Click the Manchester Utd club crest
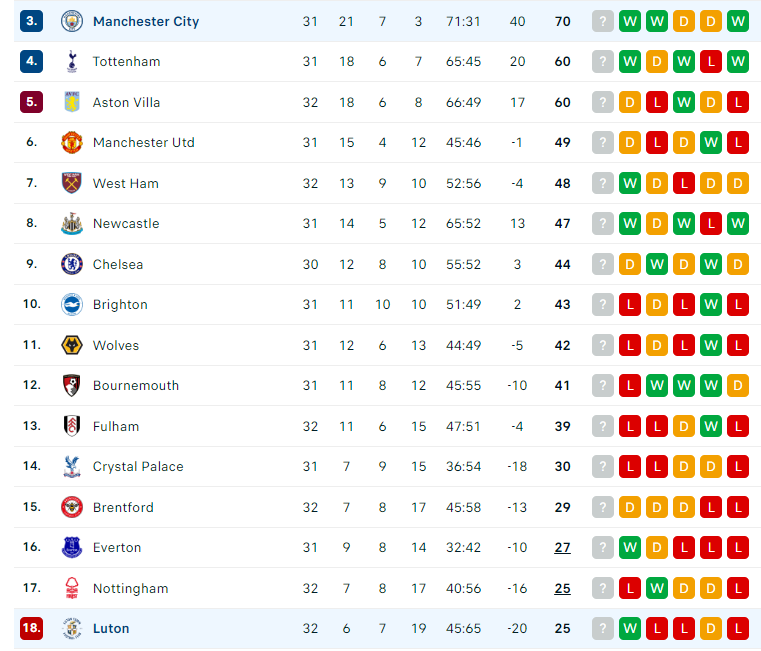Screen dimensions: 761x651 (72, 142)
